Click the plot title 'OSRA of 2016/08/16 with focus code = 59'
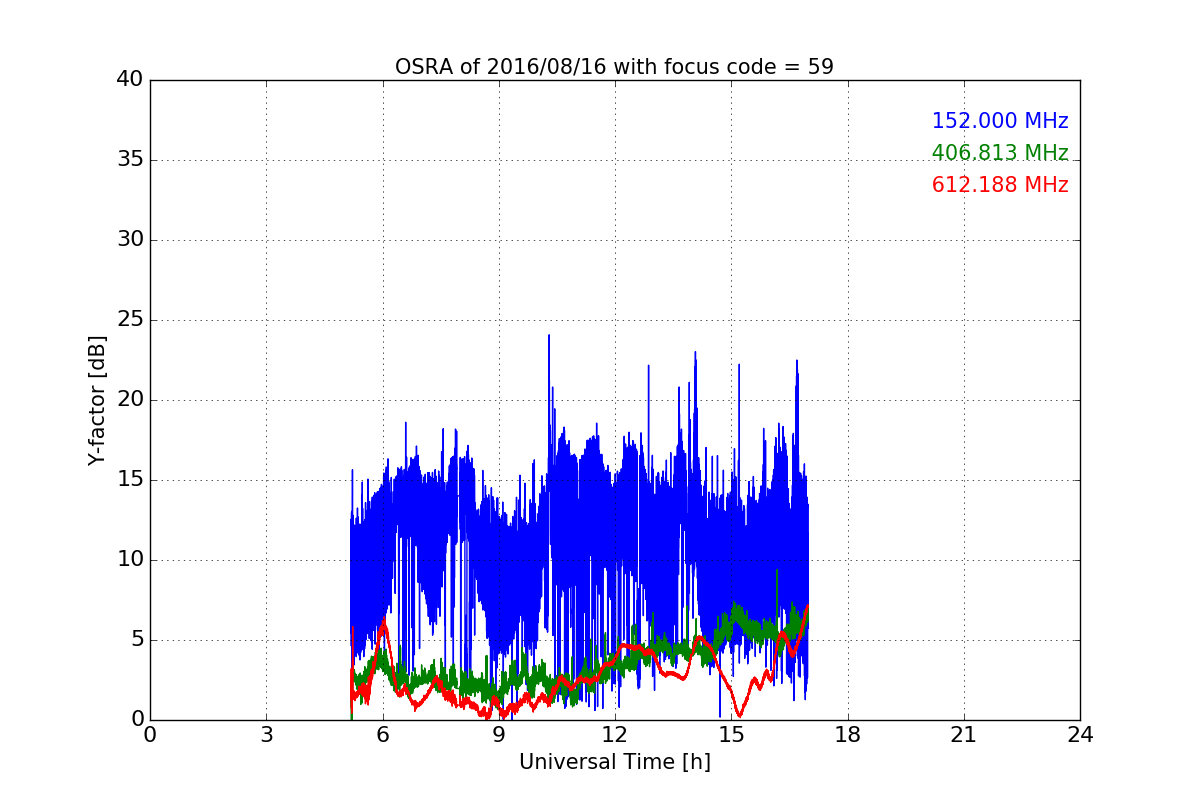The image size is (1200, 800). tap(614, 67)
